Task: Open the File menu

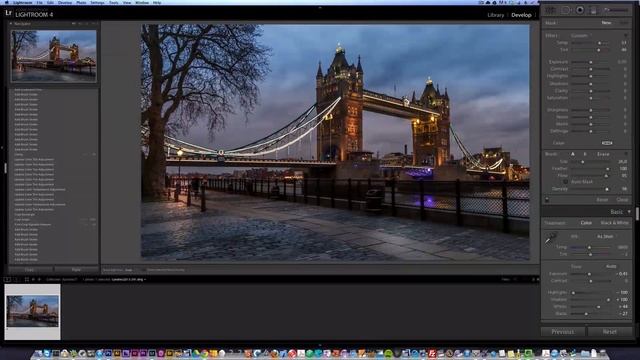Action: (x=40, y=2)
